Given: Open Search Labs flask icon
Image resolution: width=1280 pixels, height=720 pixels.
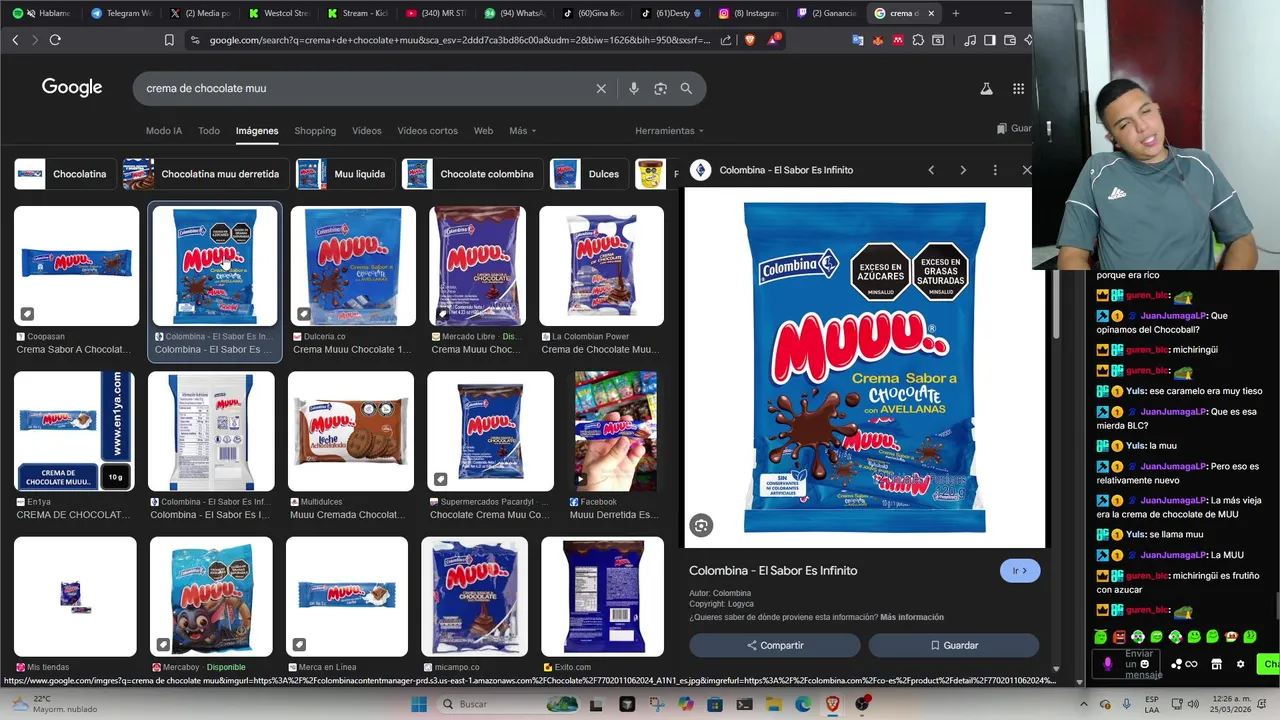Looking at the screenshot, I should 986,88.
